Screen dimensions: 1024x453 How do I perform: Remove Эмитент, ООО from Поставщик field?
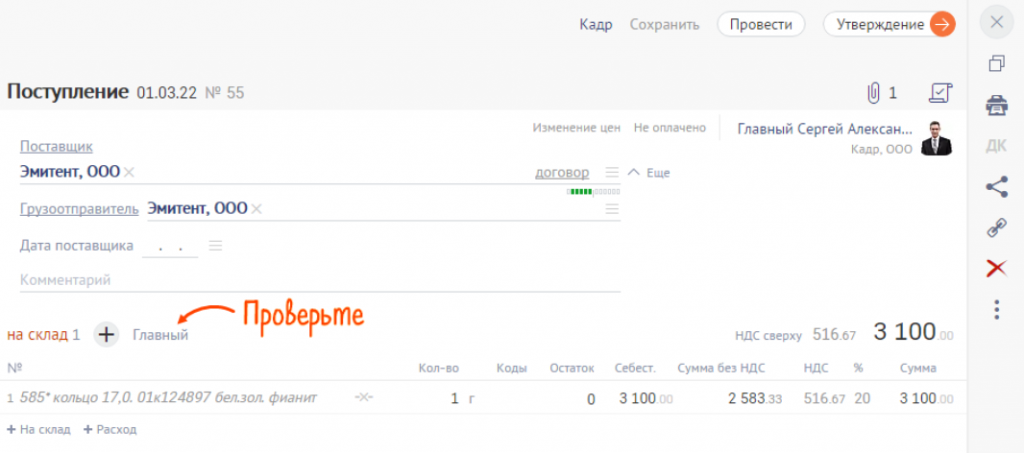(x=128, y=173)
